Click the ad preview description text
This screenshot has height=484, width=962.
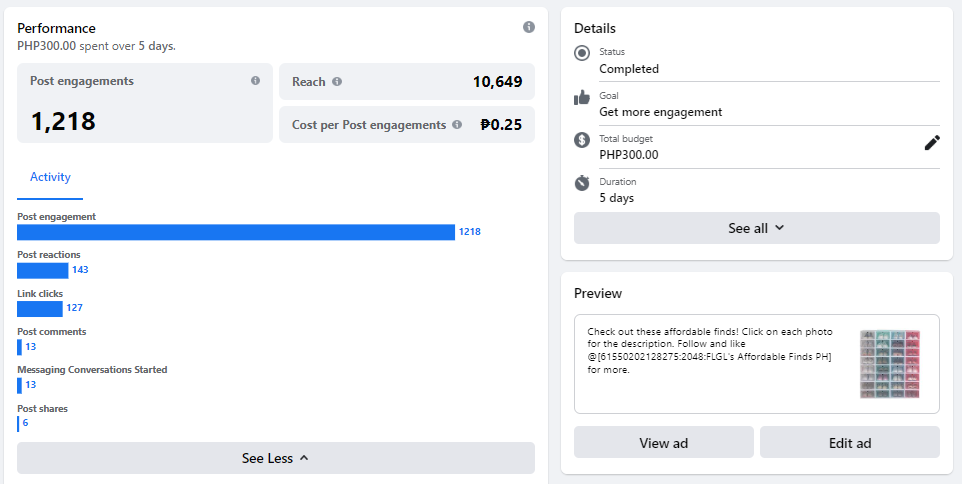710,350
